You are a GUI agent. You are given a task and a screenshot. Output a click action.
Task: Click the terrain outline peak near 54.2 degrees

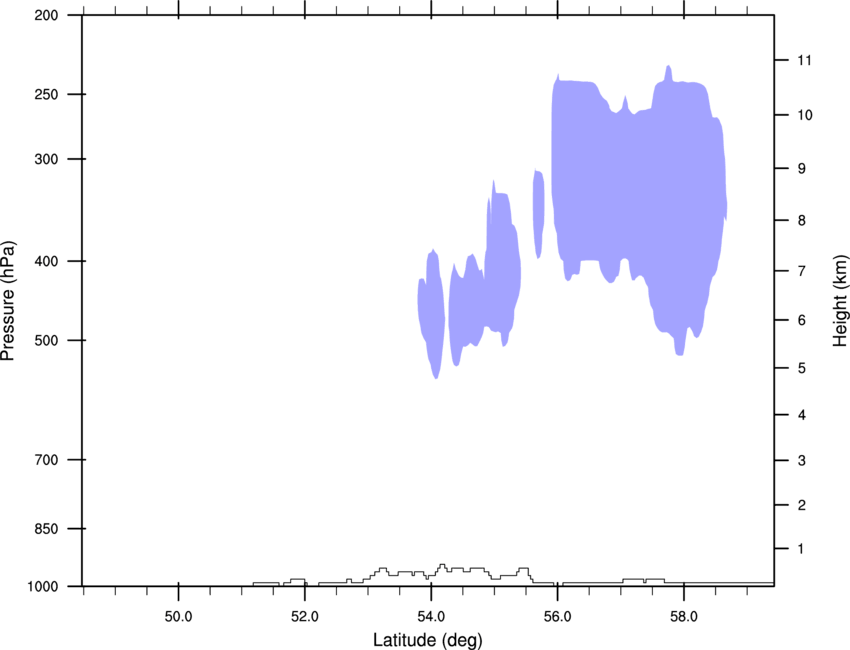(442, 567)
